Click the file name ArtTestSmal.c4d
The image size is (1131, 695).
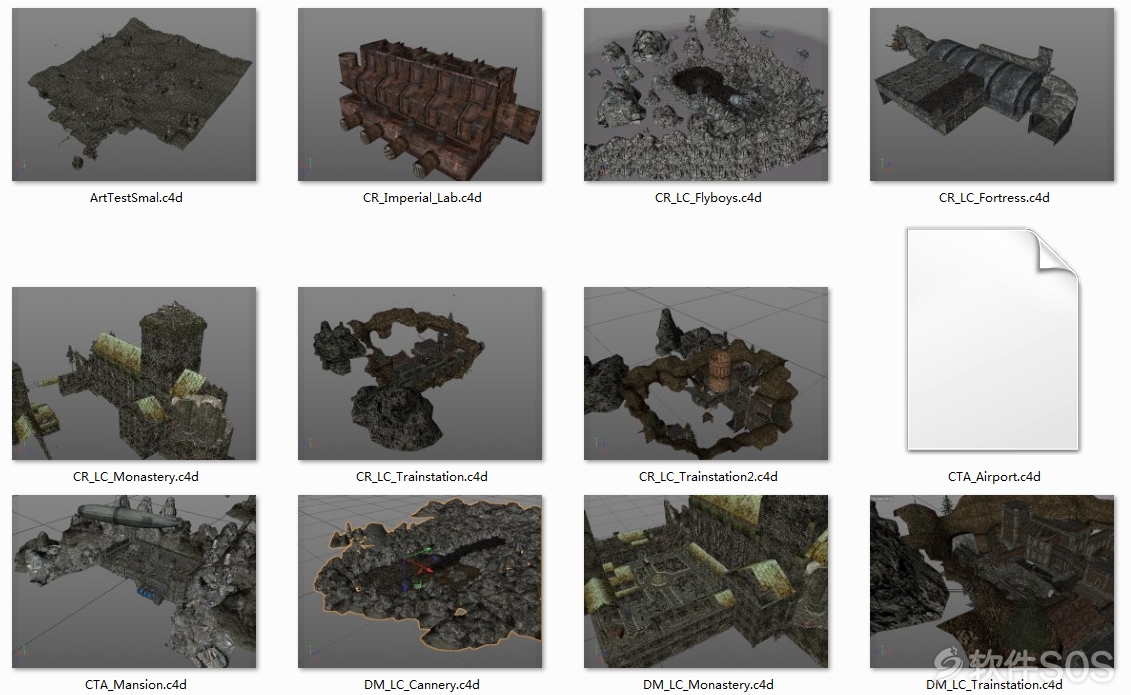(136, 198)
